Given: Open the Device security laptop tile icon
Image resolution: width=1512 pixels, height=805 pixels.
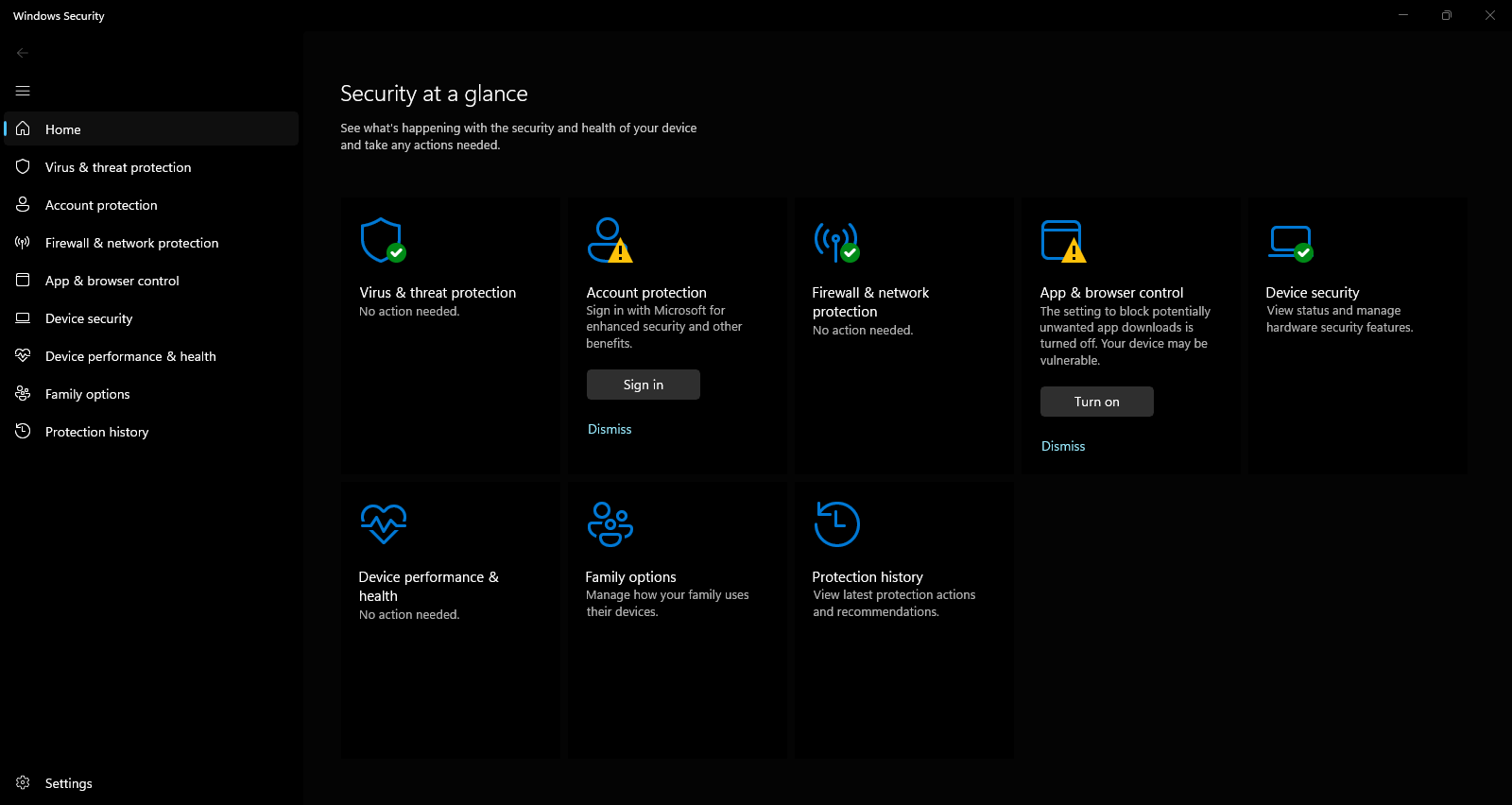Looking at the screenshot, I should [x=1291, y=243].
